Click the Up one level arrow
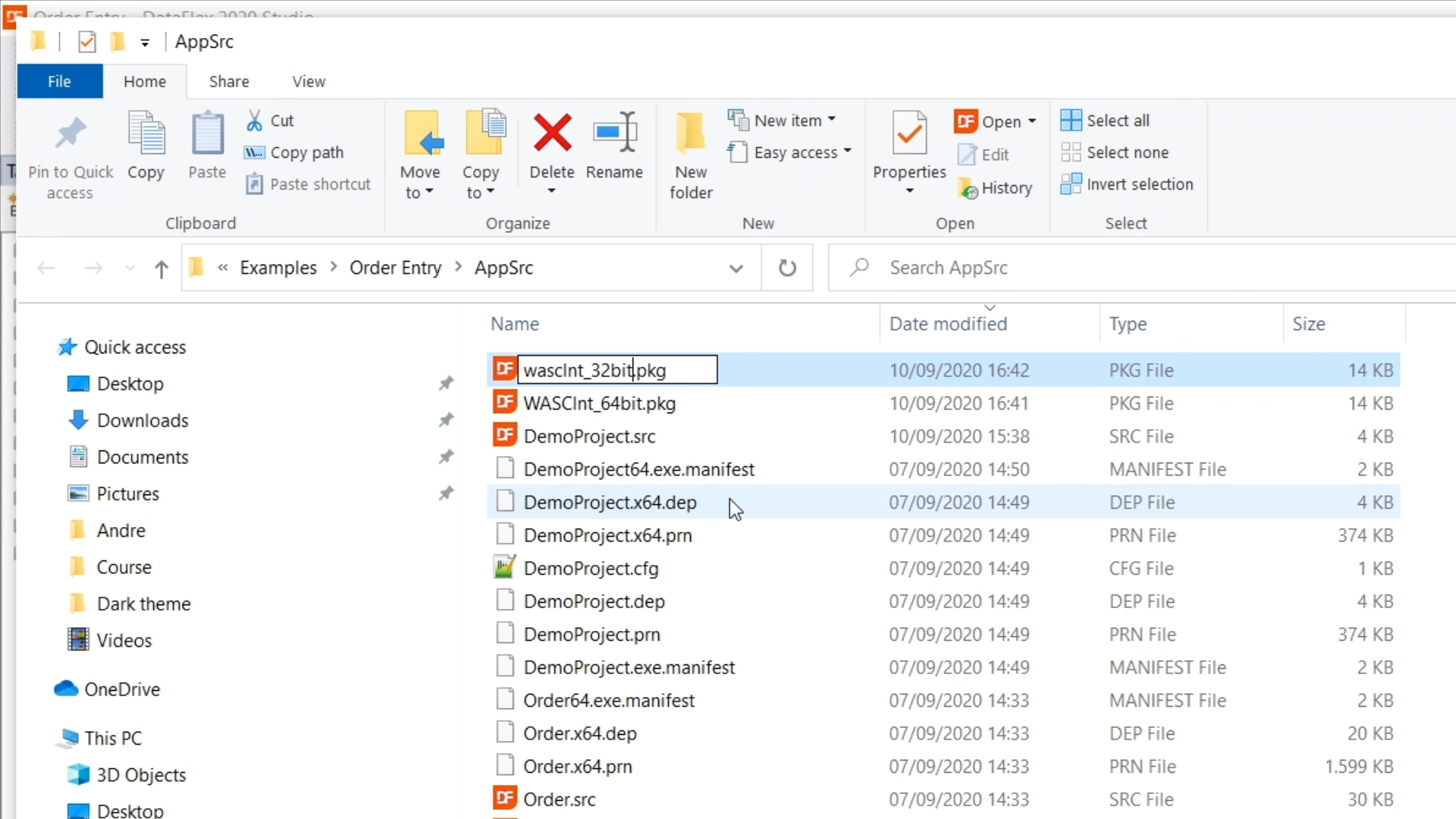1456x819 pixels. [x=161, y=268]
